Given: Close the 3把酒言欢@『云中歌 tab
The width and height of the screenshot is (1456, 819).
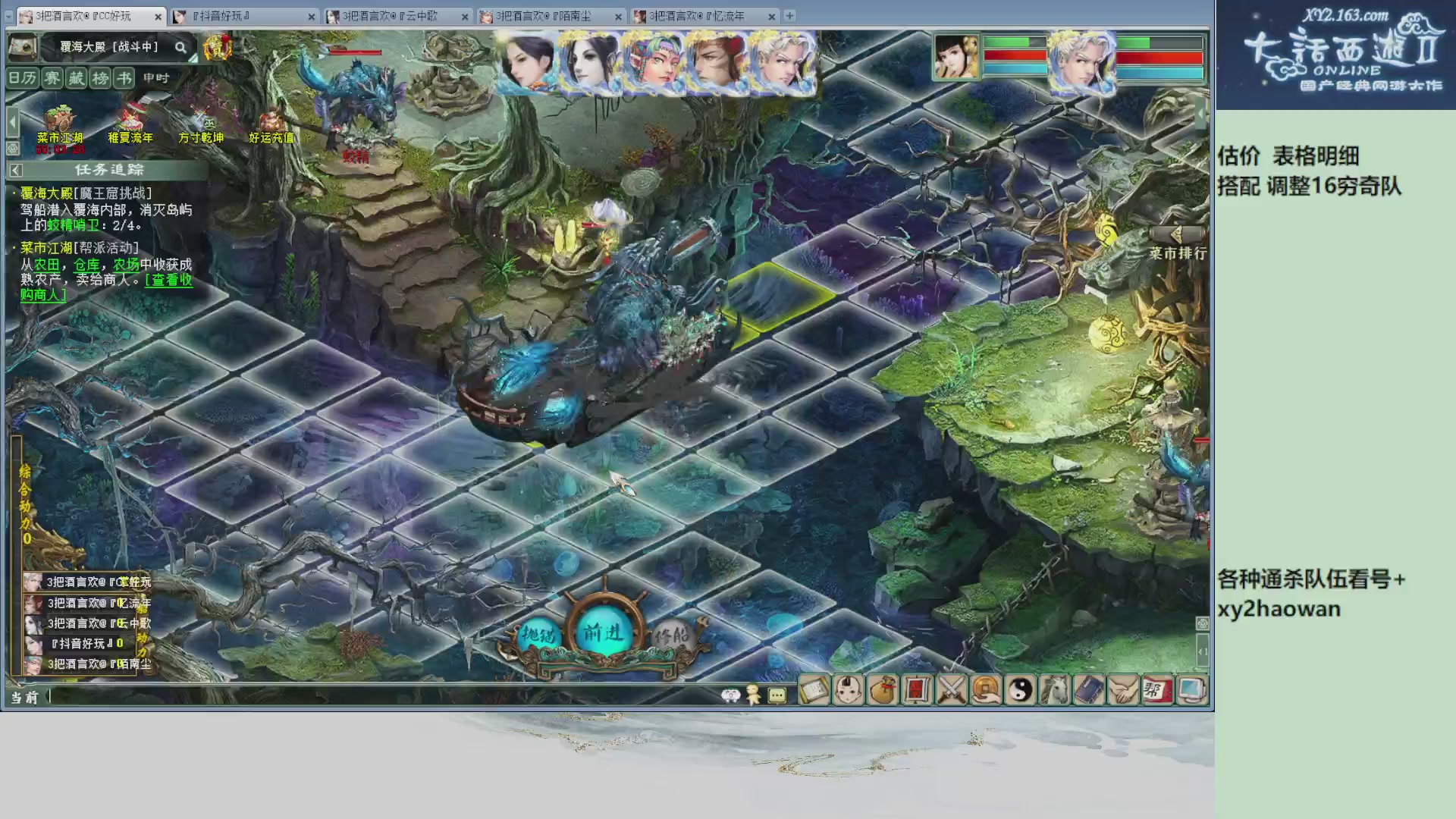Looking at the screenshot, I should coord(465,17).
